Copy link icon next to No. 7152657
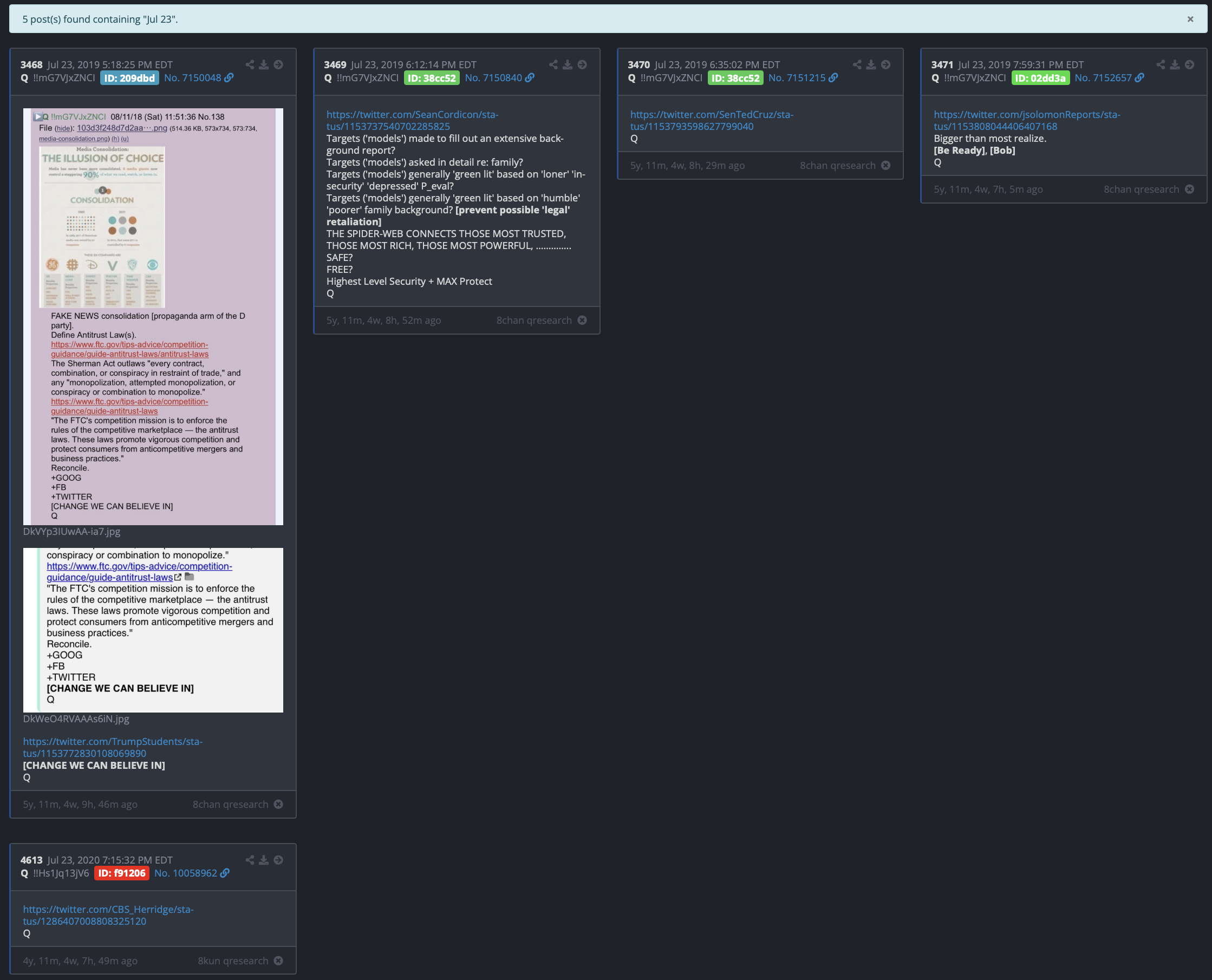1212x980 pixels. [x=1139, y=78]
